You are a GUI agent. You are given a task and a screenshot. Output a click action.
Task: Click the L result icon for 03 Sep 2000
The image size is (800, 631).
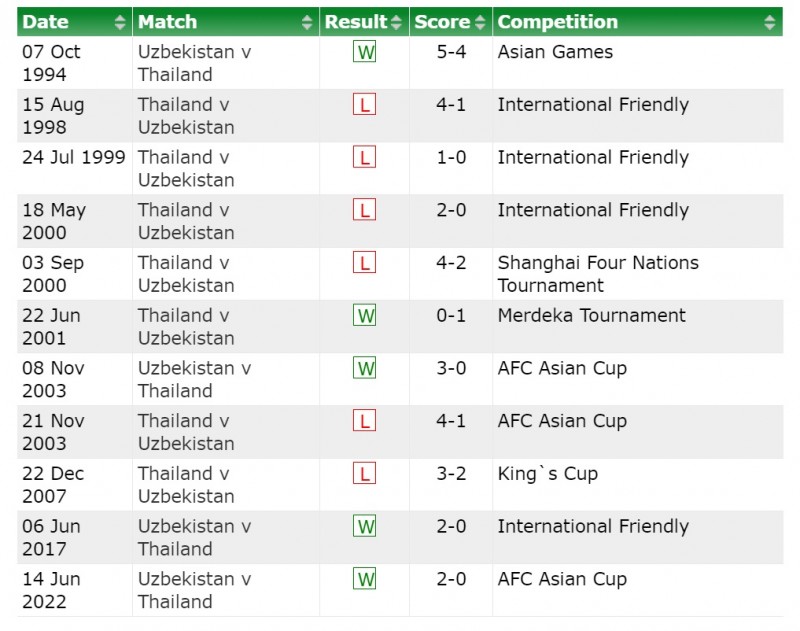point(365,263)
